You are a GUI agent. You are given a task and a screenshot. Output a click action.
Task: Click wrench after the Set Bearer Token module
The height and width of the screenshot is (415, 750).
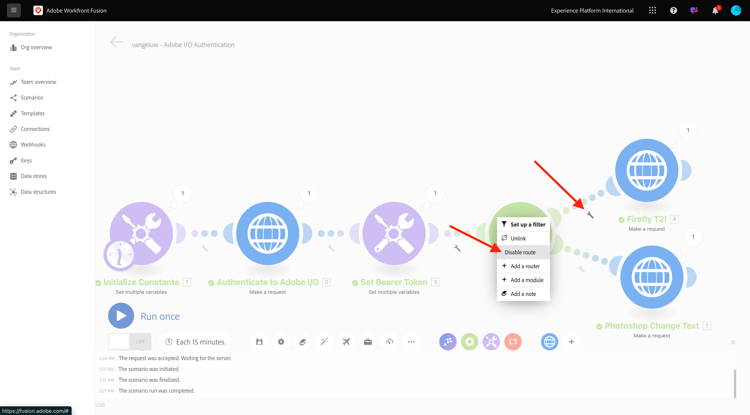457,248
